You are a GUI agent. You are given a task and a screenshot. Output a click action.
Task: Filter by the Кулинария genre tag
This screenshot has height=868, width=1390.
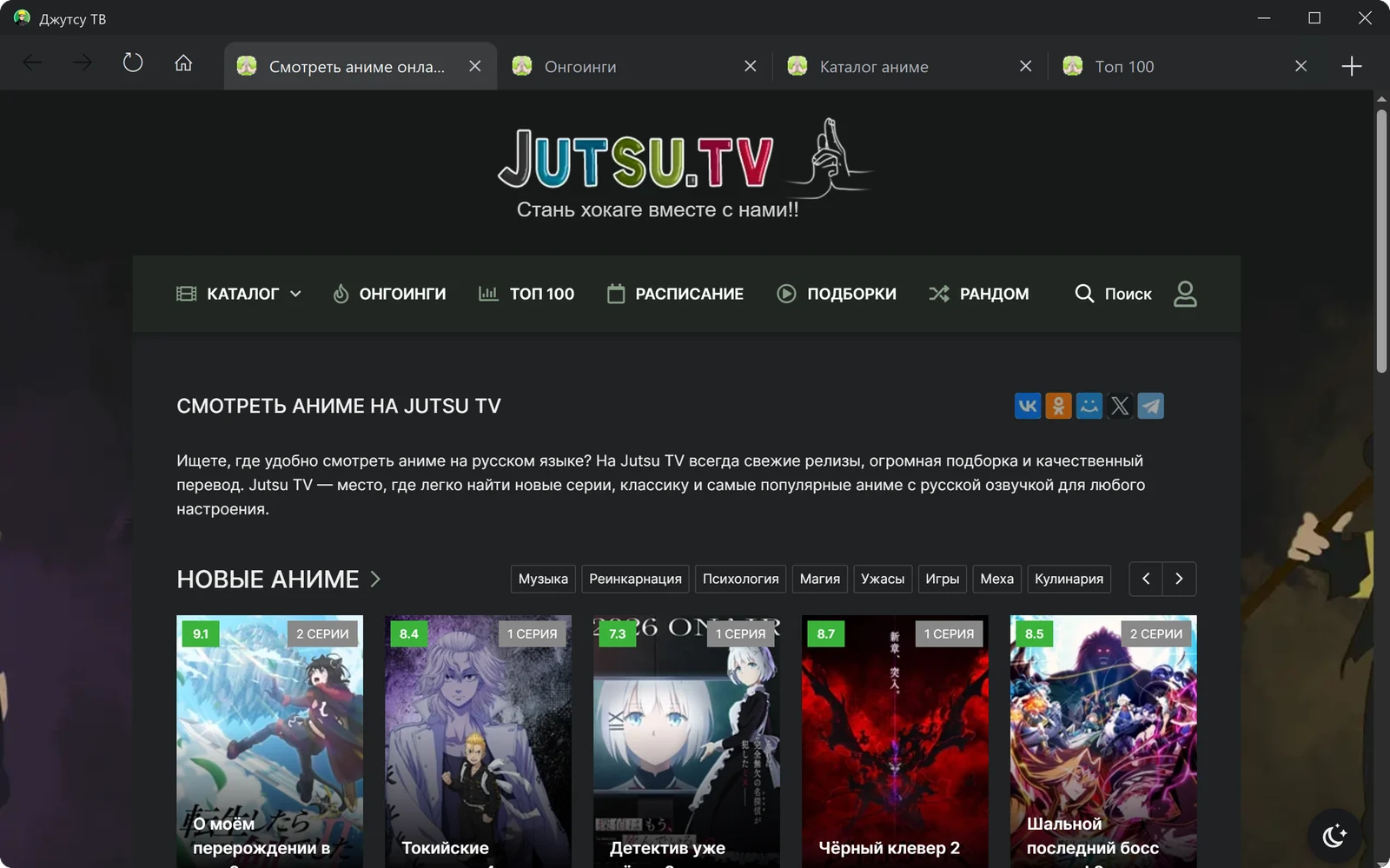click(1069, 579)
